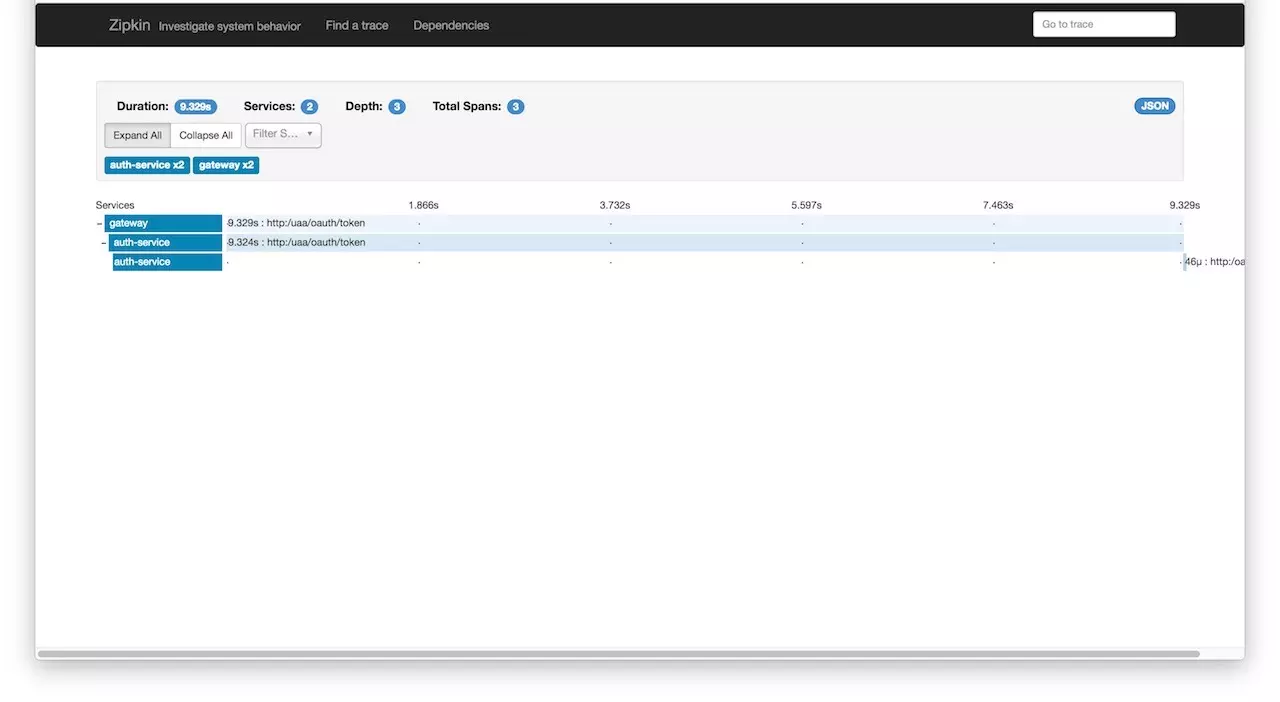The width and height of the screenshot is (1280, 702).
Task: Click the Zipkin brand logo link
Action: pos(129,25)
